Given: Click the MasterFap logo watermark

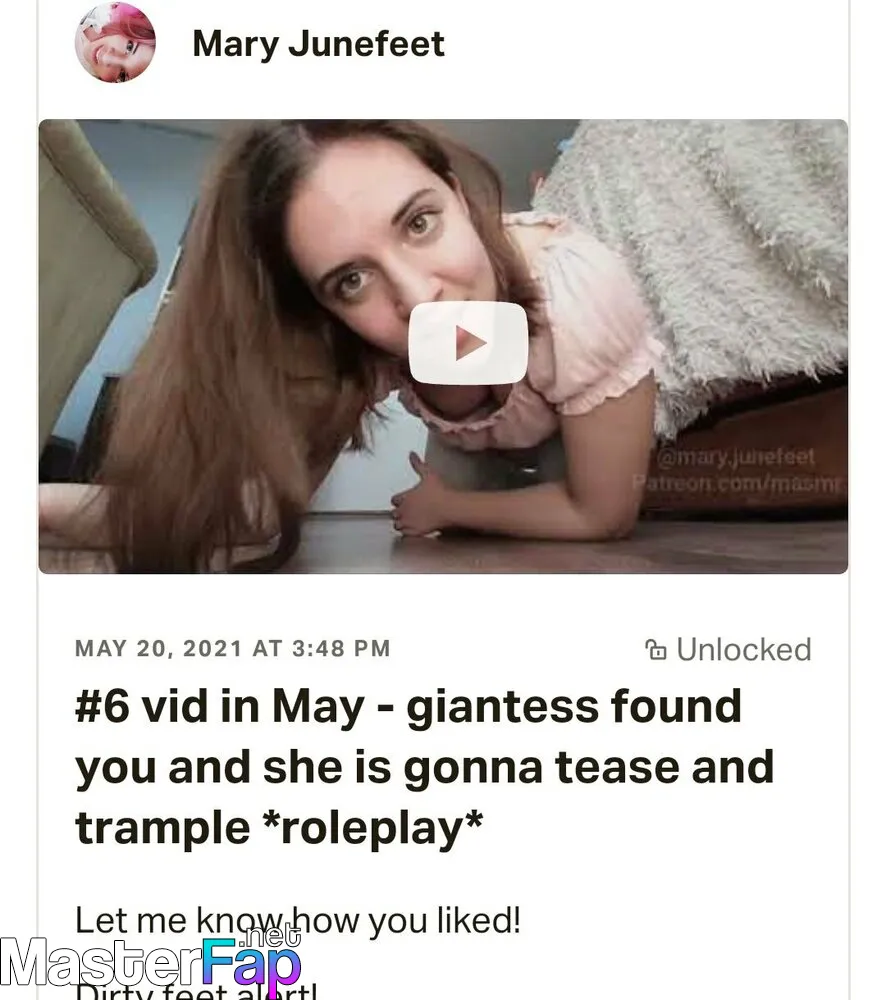Looking at the screenshot, I should pyautogui.click(x=151, y=961).
